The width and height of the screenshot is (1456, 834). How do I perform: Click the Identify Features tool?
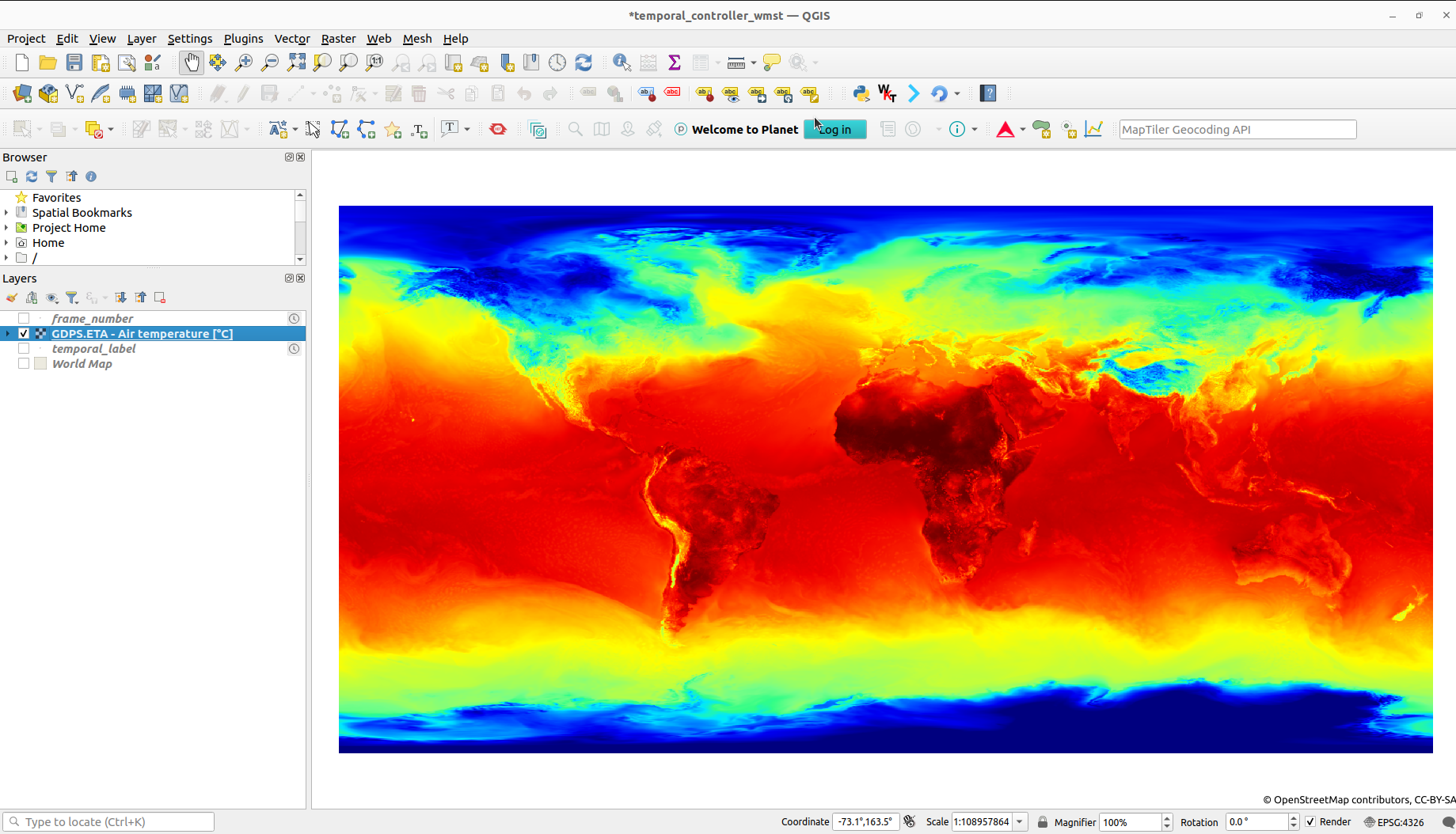coord(622,63)
